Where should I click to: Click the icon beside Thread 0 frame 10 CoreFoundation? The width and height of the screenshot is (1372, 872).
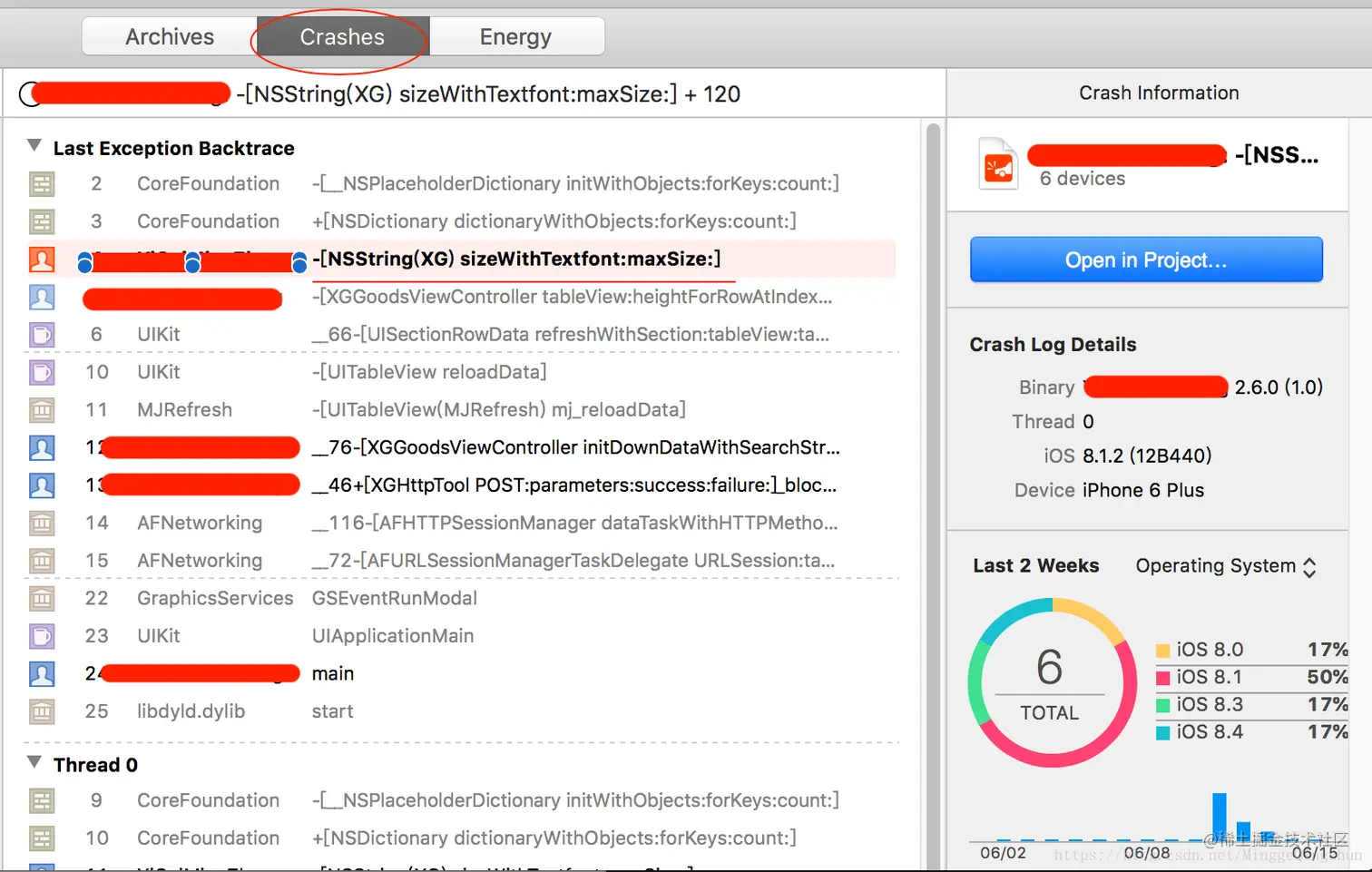click(42, 838)
